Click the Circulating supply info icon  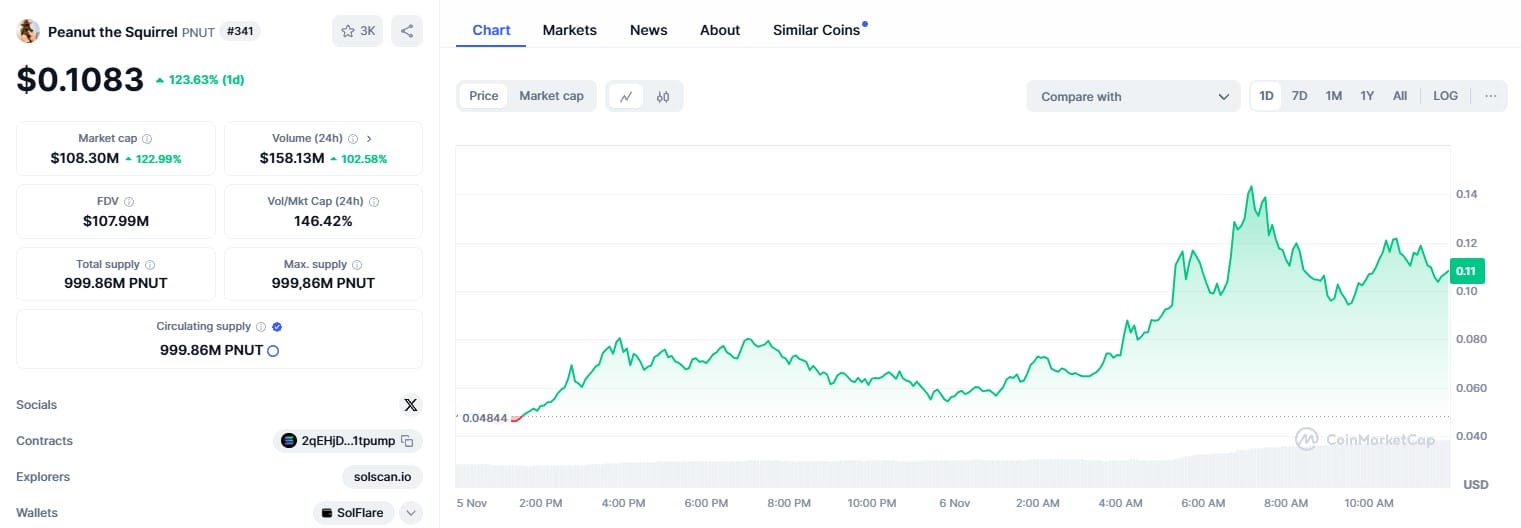(x=261, y=327)
